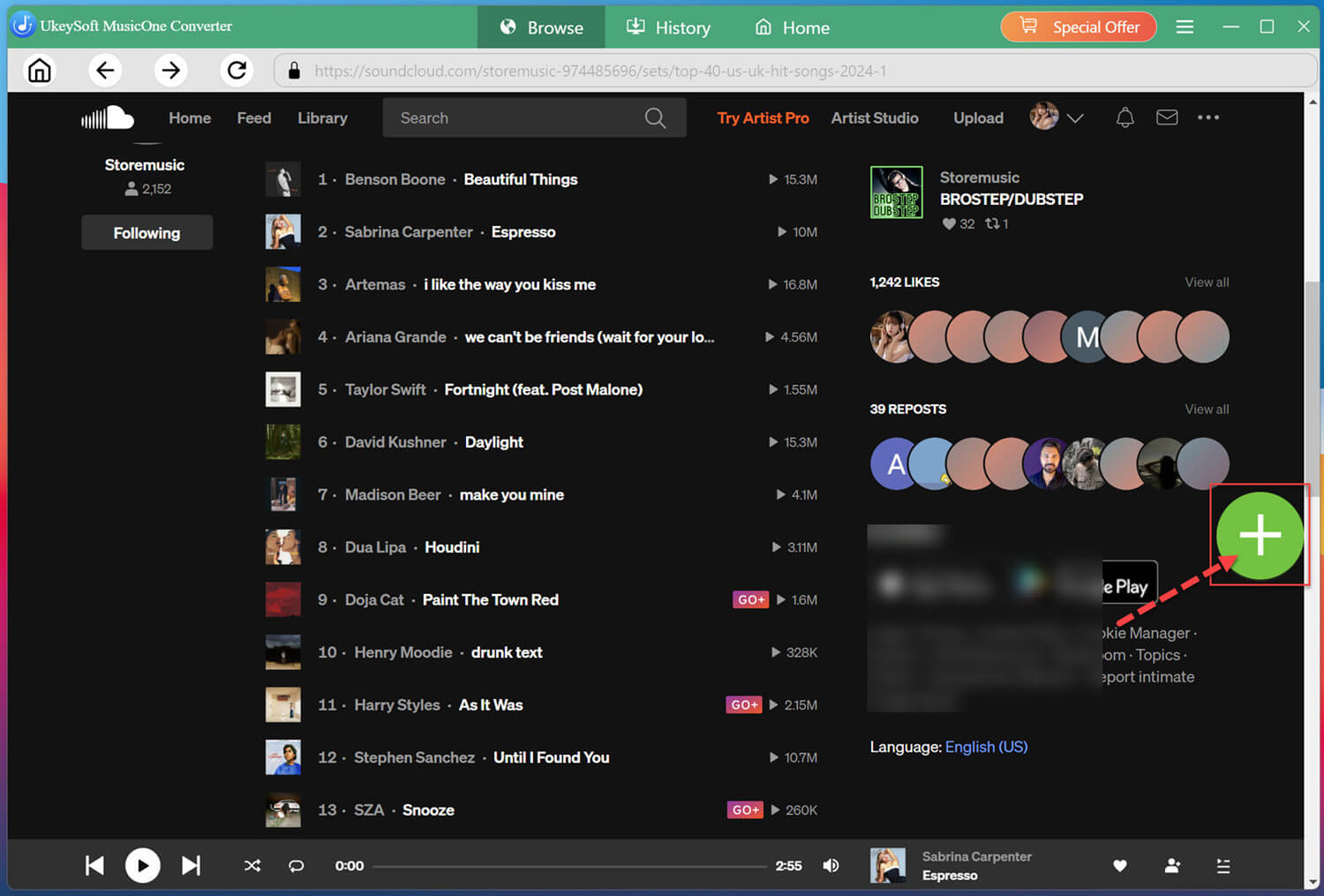Toggle the Following button for Storemusic
The width and height of the screenshot is (1324, 896).
(x=147, y=232)
